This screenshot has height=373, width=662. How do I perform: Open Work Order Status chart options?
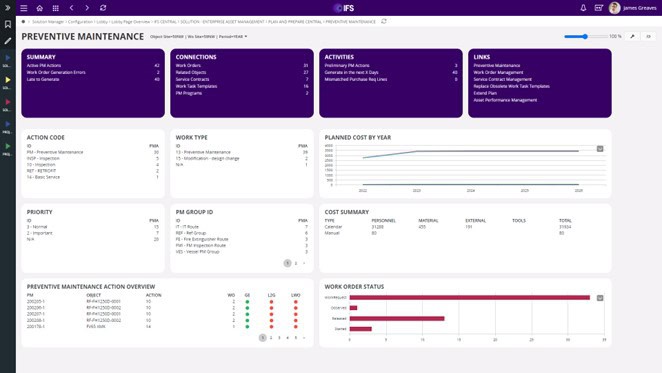(x=600, y=298)
